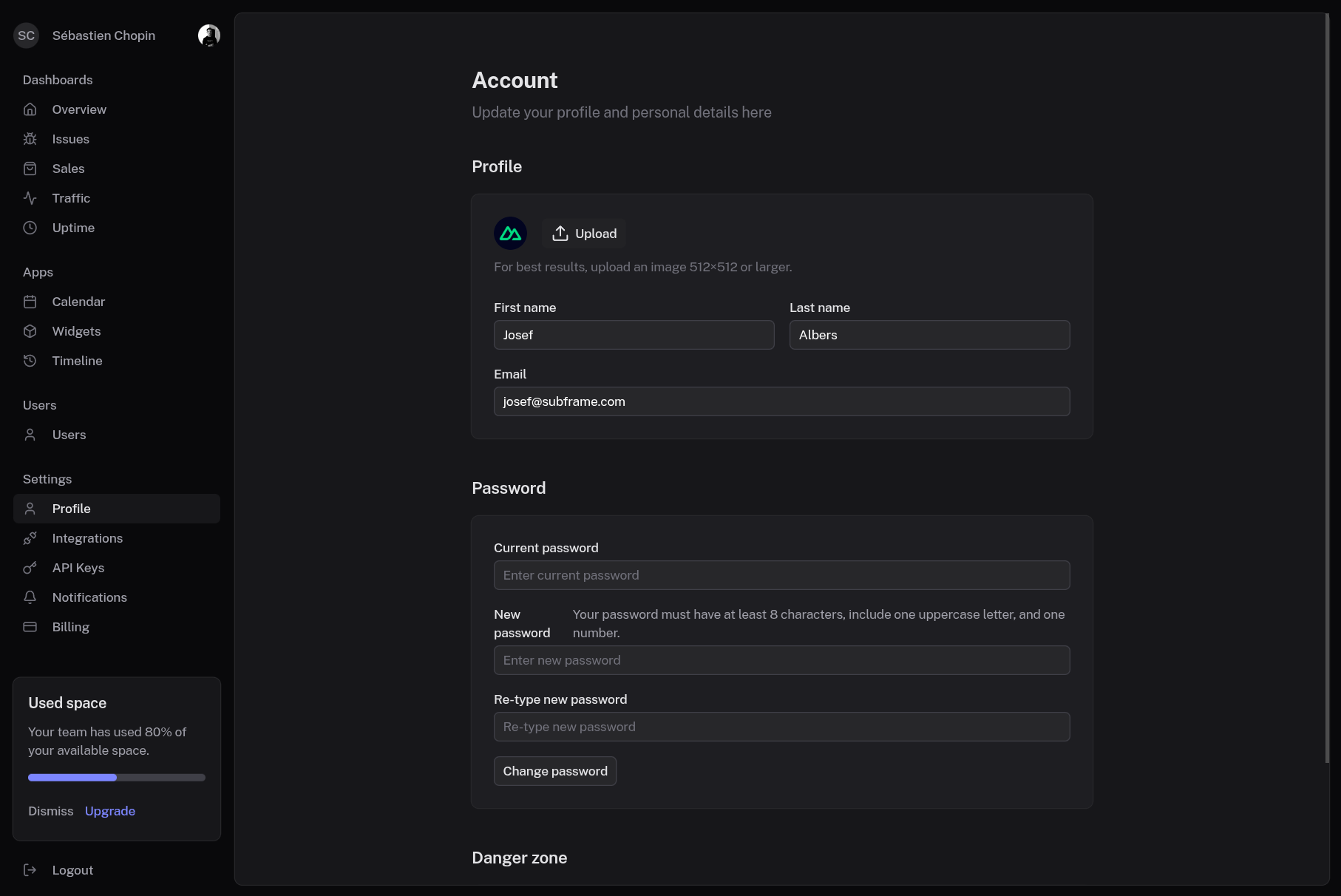Click the API Keys key icon

tap(30, 568)
